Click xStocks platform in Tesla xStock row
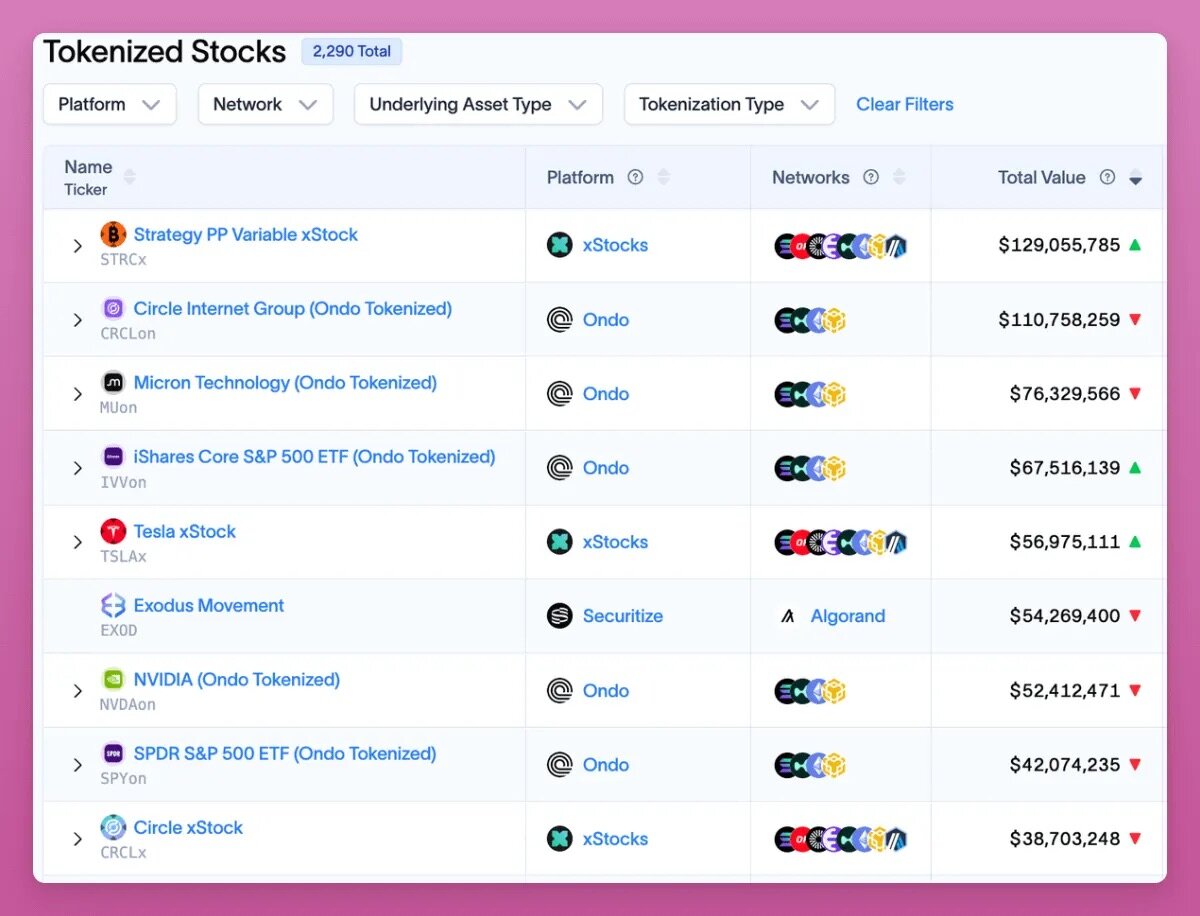1200x916 pixels. (615, 542)
